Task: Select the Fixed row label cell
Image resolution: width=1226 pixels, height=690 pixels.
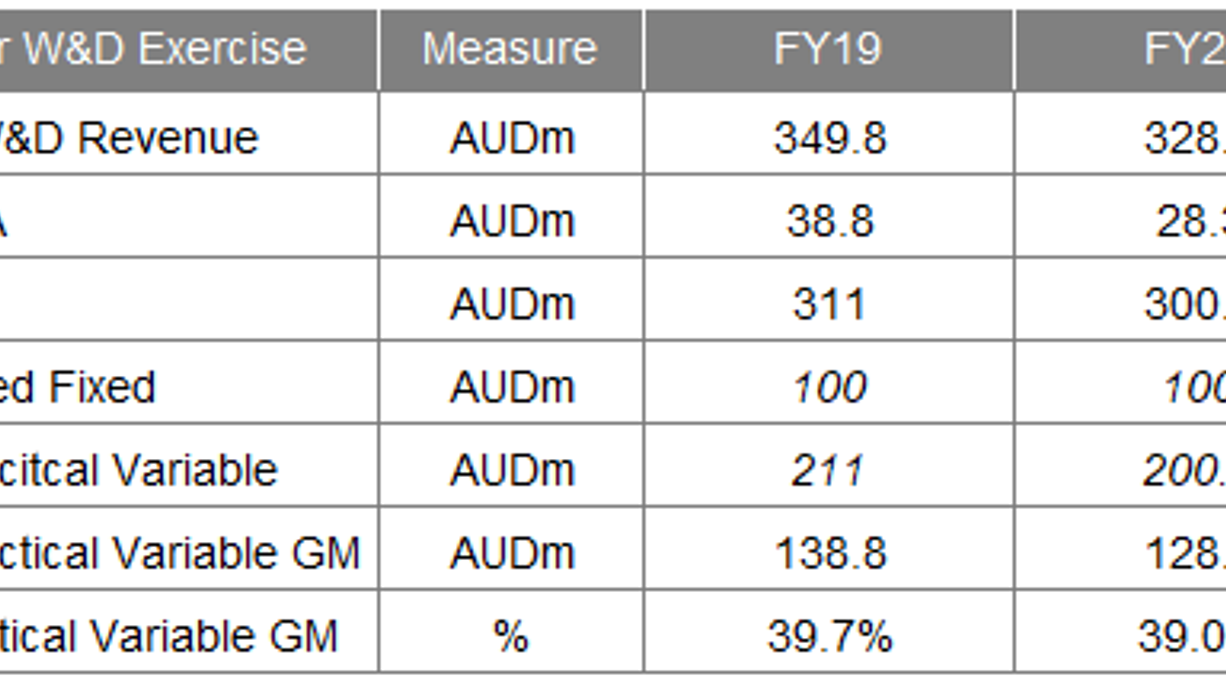Action: point(188,386)
